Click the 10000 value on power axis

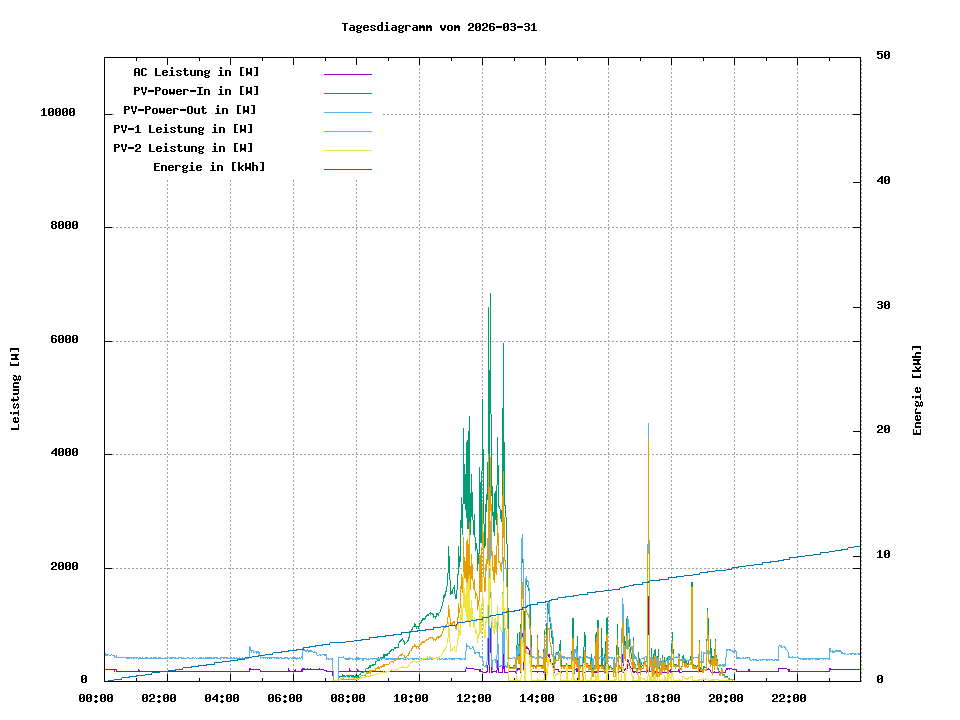58,113
